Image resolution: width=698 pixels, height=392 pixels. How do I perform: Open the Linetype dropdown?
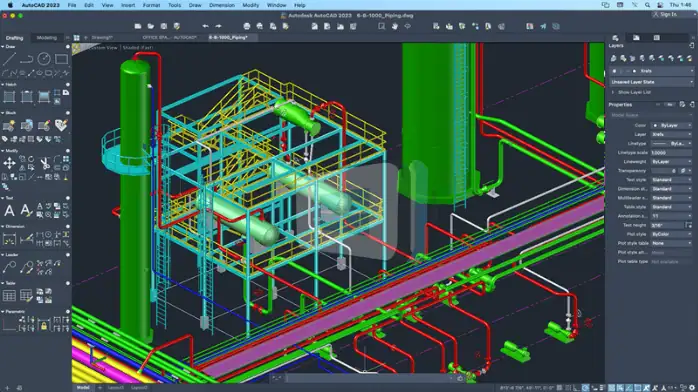[x=672, y=144]
